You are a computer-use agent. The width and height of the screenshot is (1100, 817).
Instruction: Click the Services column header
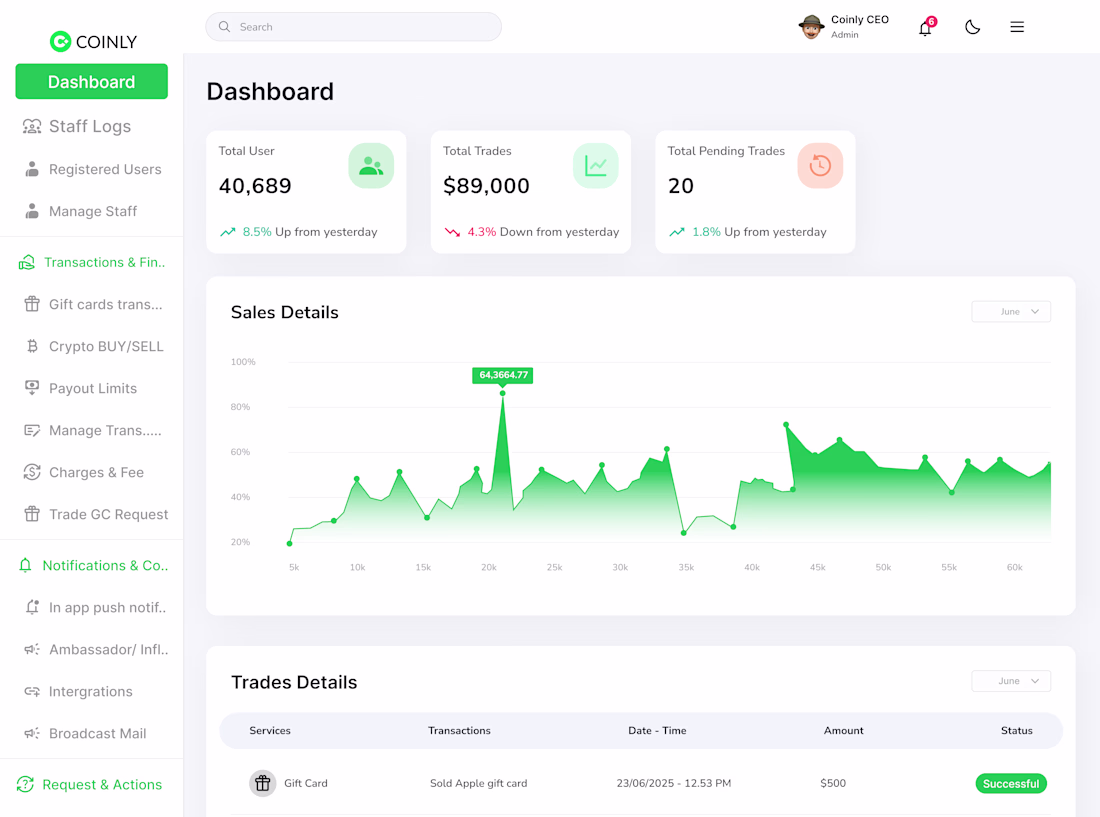(x=269, y=730)
